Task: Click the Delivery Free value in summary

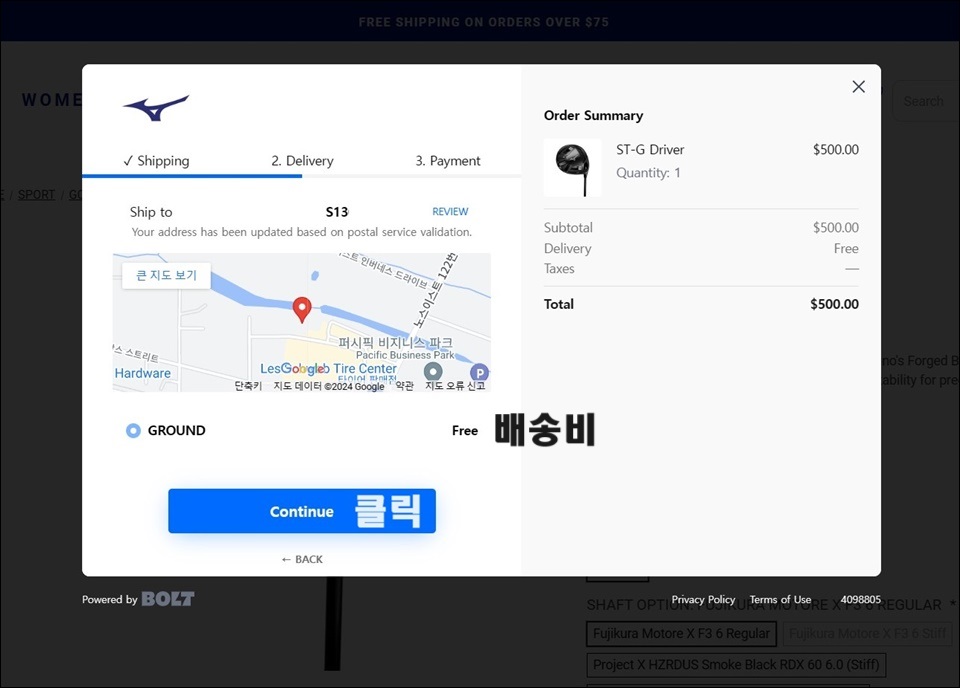Action: (846, 249)
